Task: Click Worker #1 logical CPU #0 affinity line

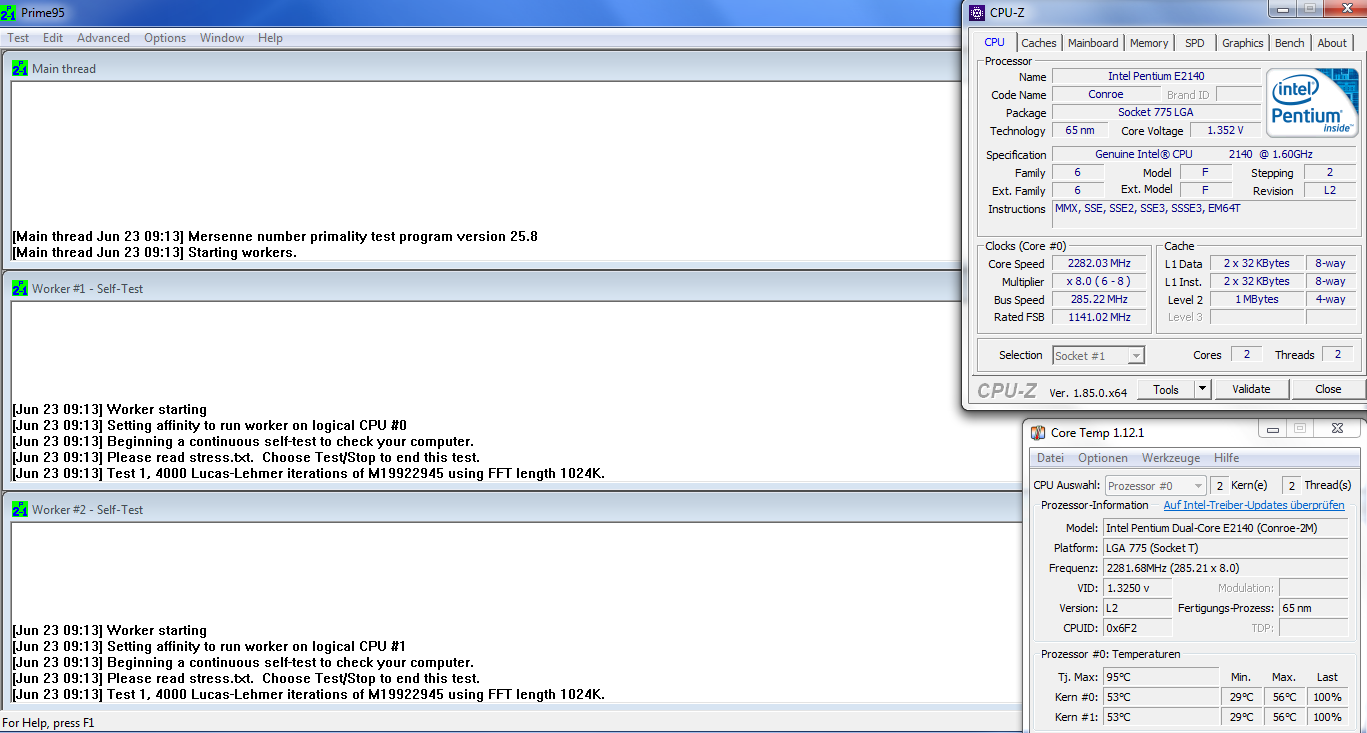Action: pyautogui.click(x=210, y=426)
